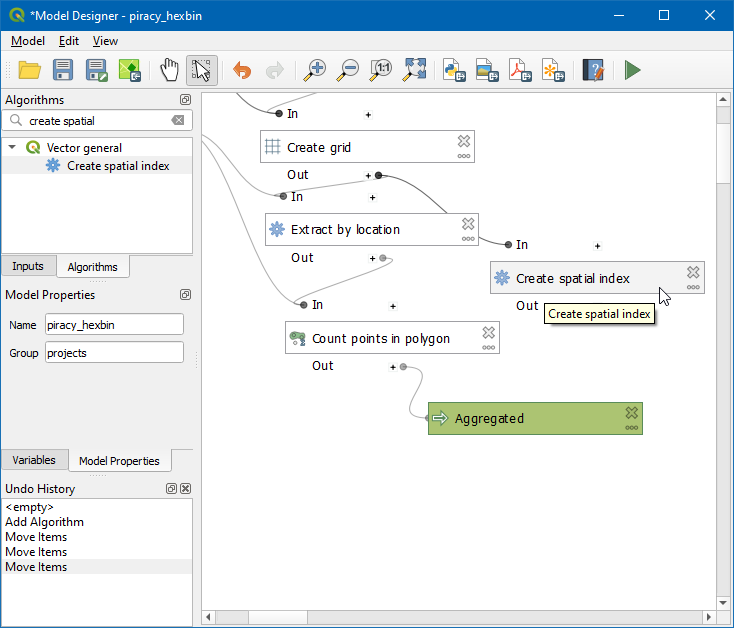Switch to the Algorithms tab
This screenshot has height=628, width=734.
click(x=93, y=267)
